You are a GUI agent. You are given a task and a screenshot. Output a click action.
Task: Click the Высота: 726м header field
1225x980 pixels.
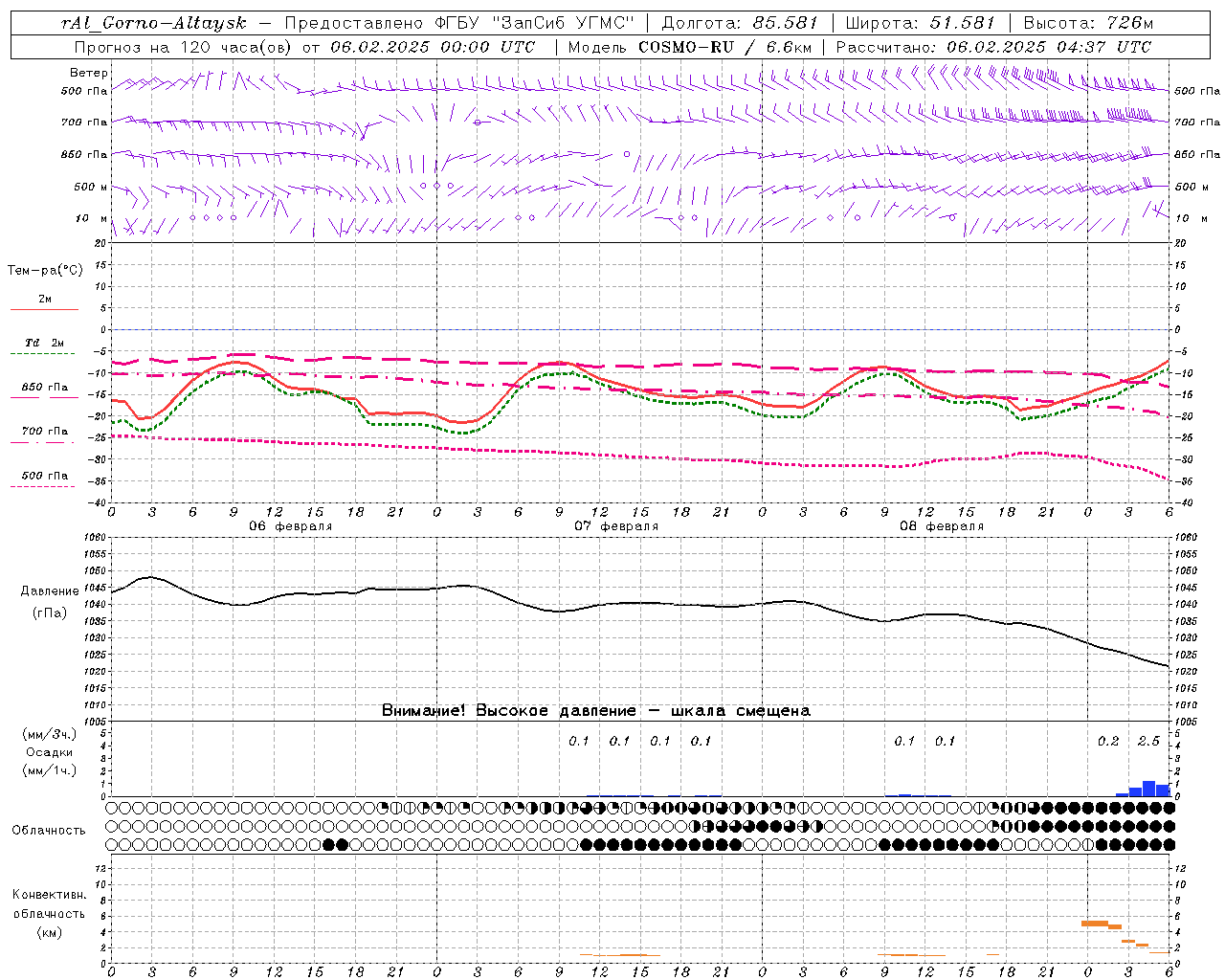tap(1088, 23)
